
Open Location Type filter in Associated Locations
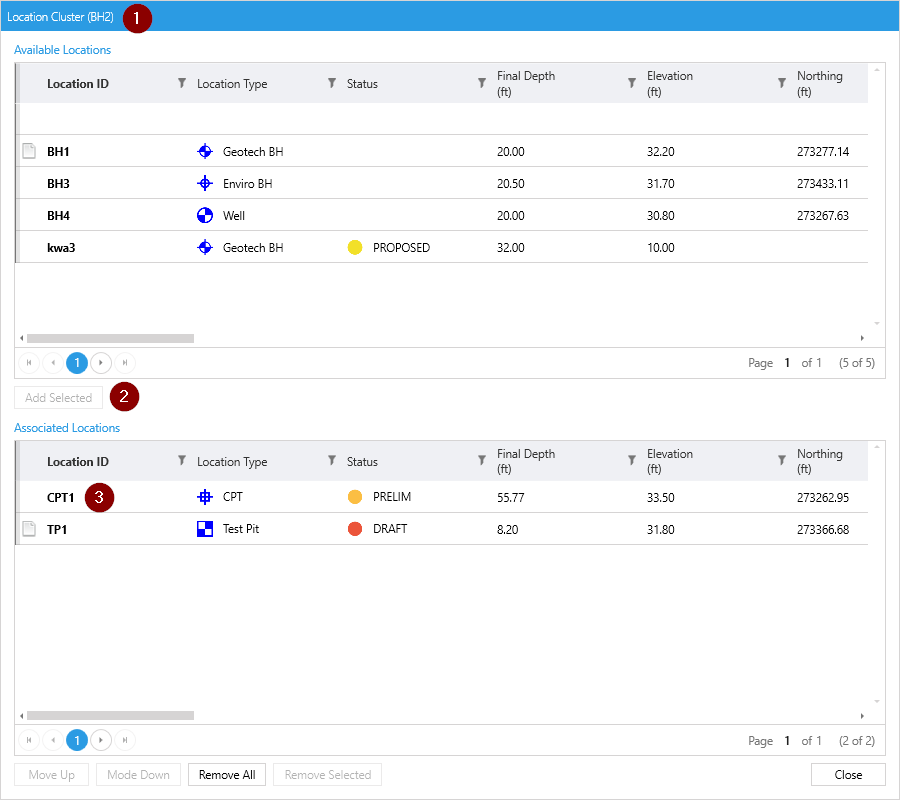(x=331, y=461)
